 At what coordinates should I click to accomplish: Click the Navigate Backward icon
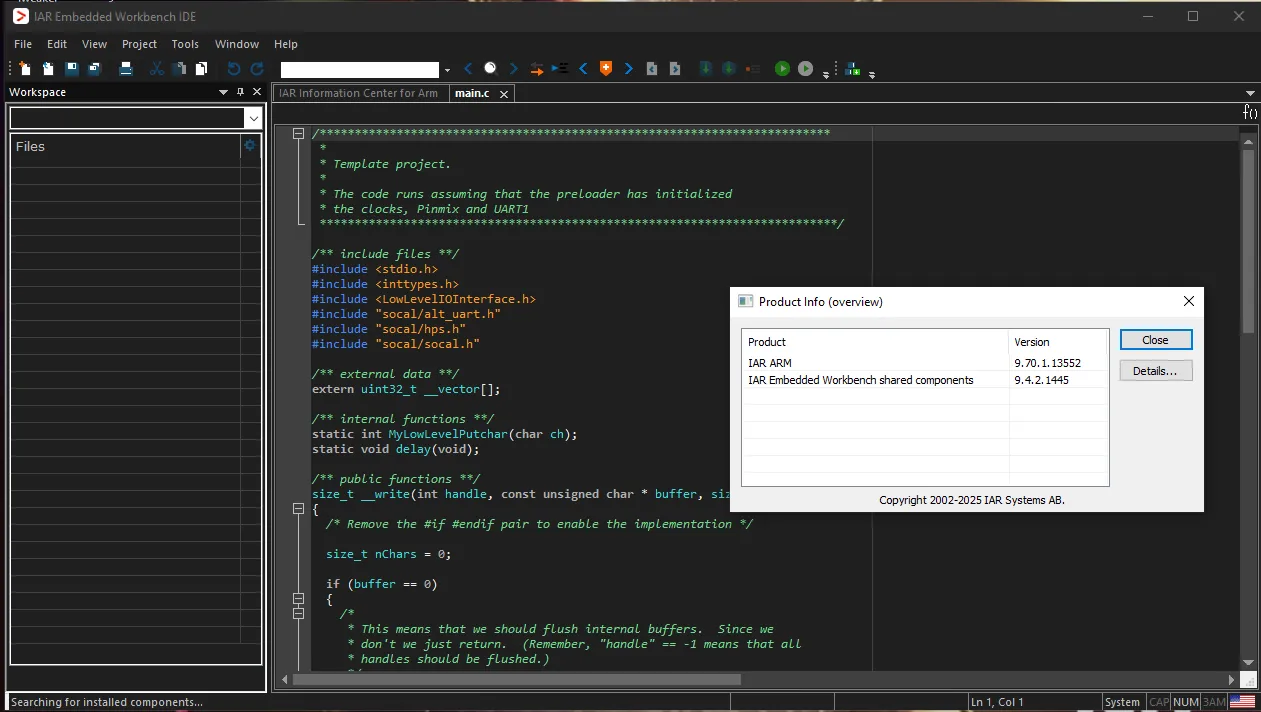click(x=652, y=69)
